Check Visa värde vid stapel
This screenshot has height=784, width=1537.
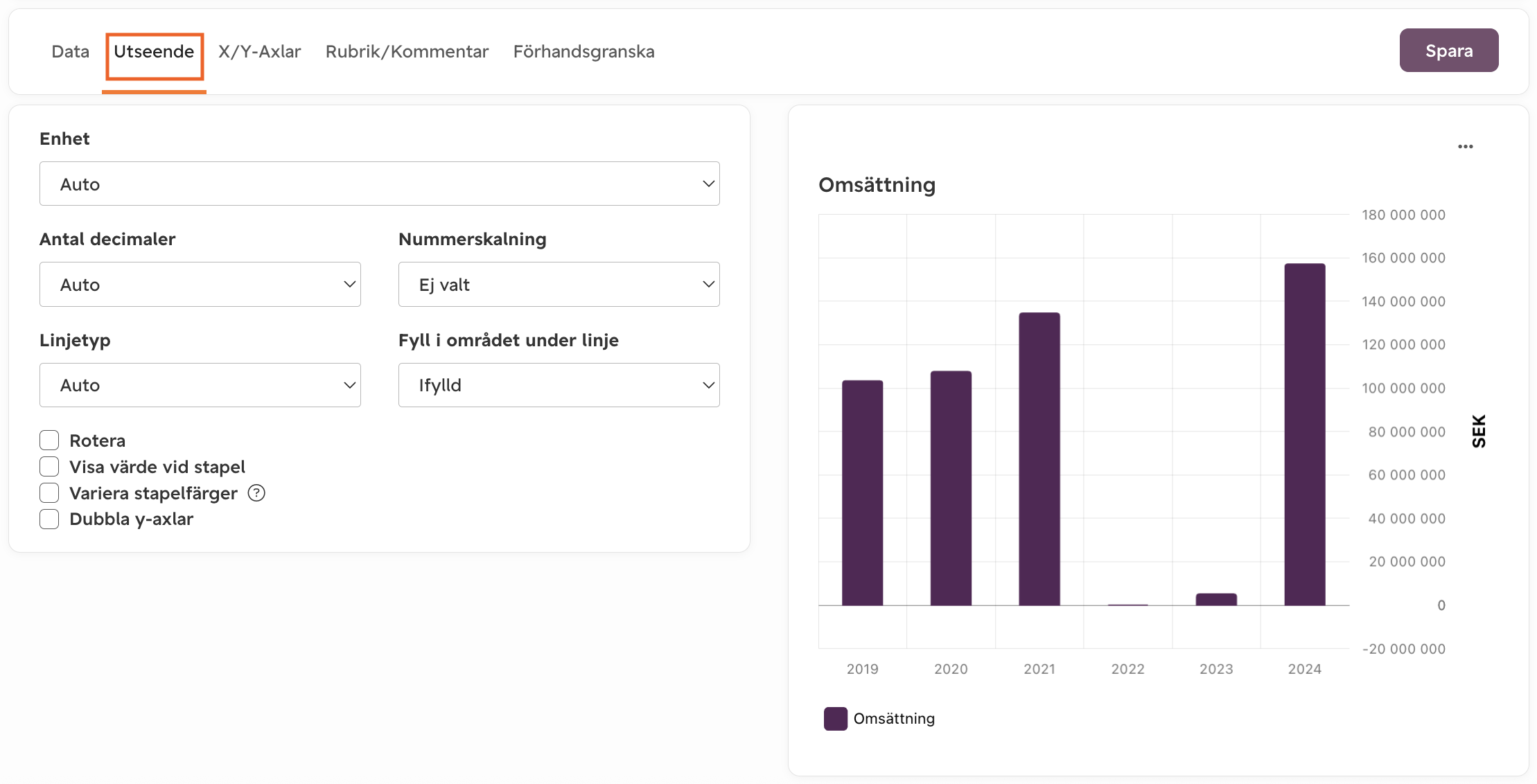coord(49,467)
